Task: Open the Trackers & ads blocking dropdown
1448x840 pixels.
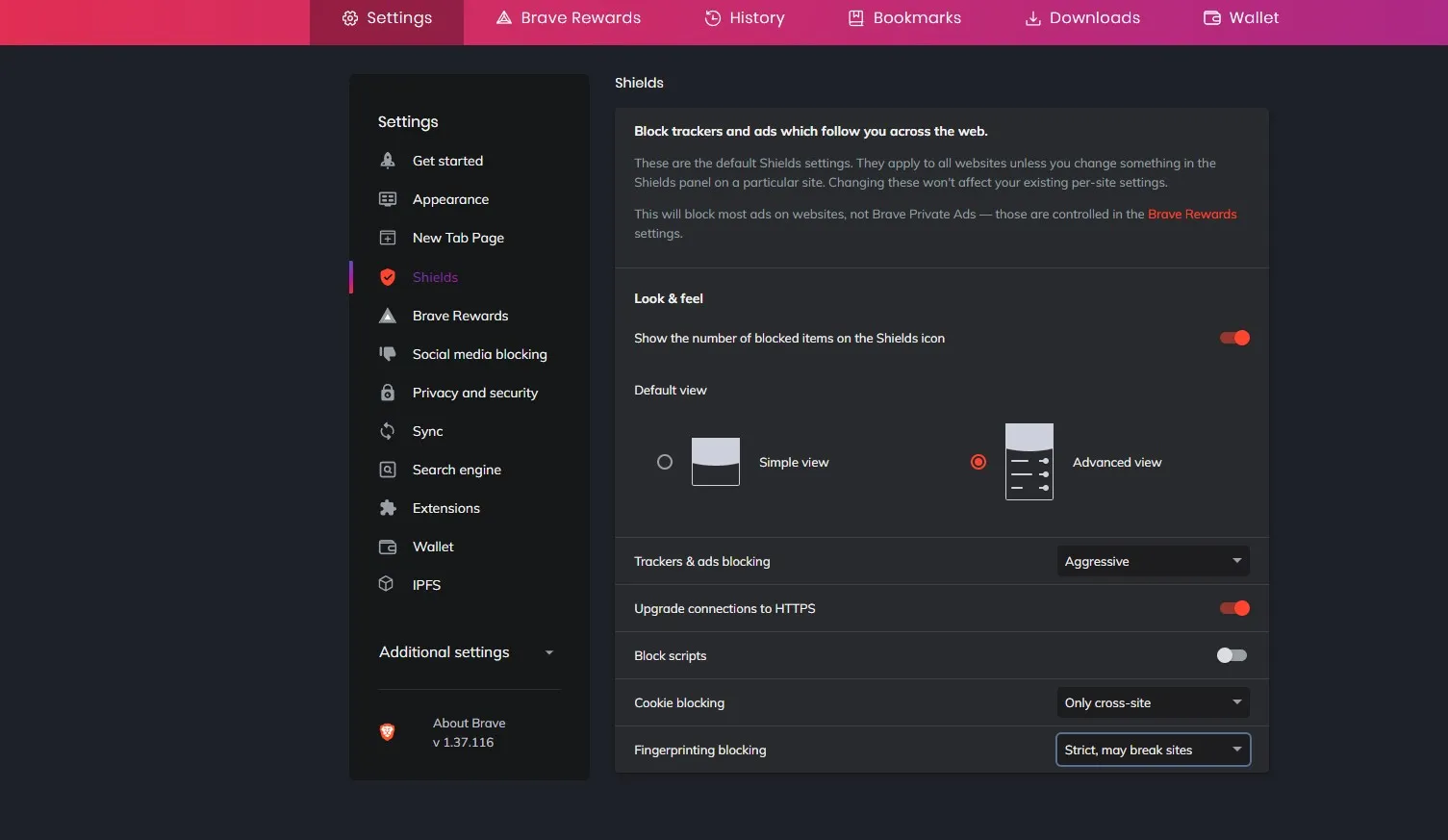Action: 1152,560
